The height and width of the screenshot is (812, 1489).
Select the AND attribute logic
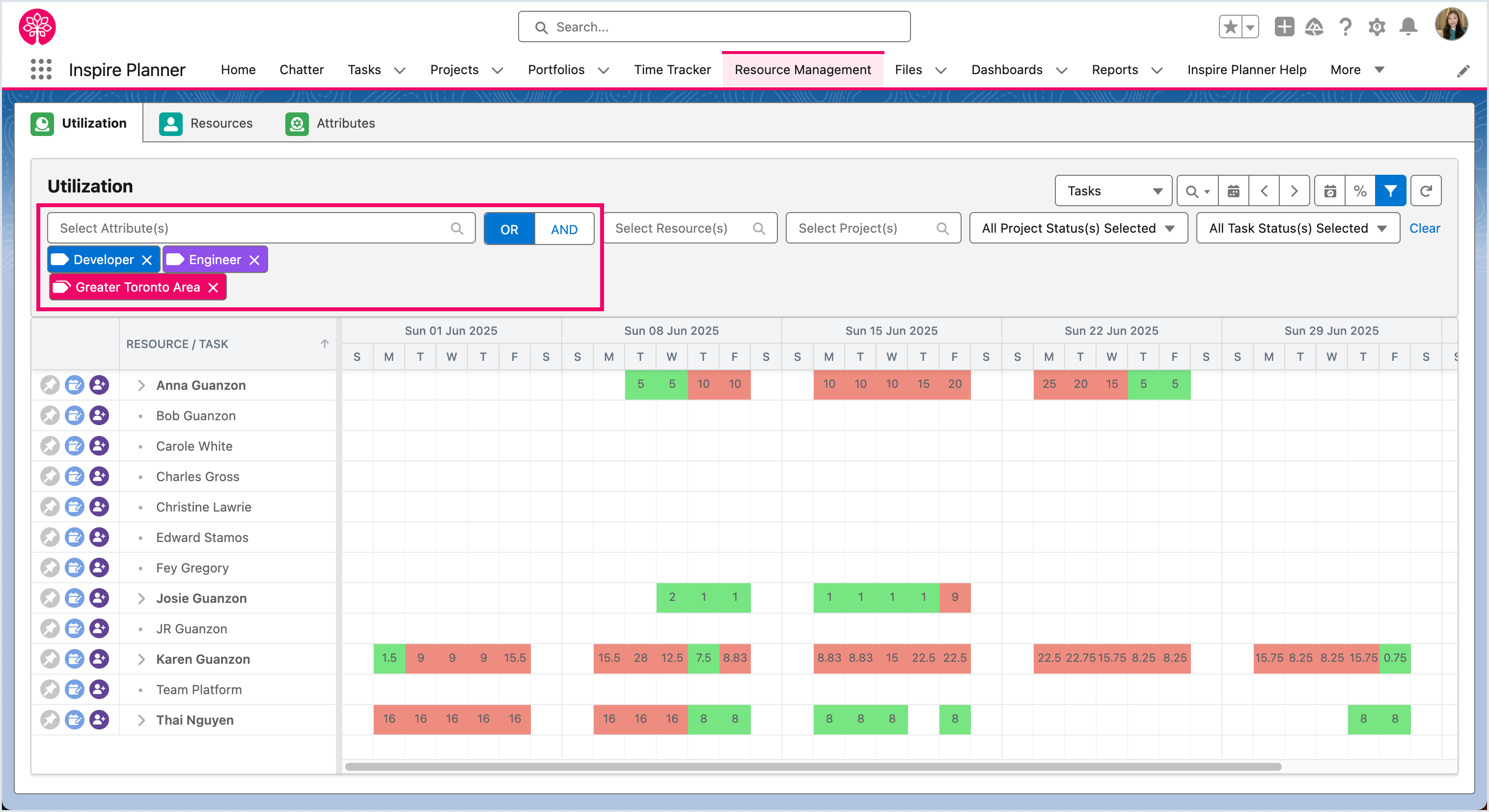tap(564, 229)
